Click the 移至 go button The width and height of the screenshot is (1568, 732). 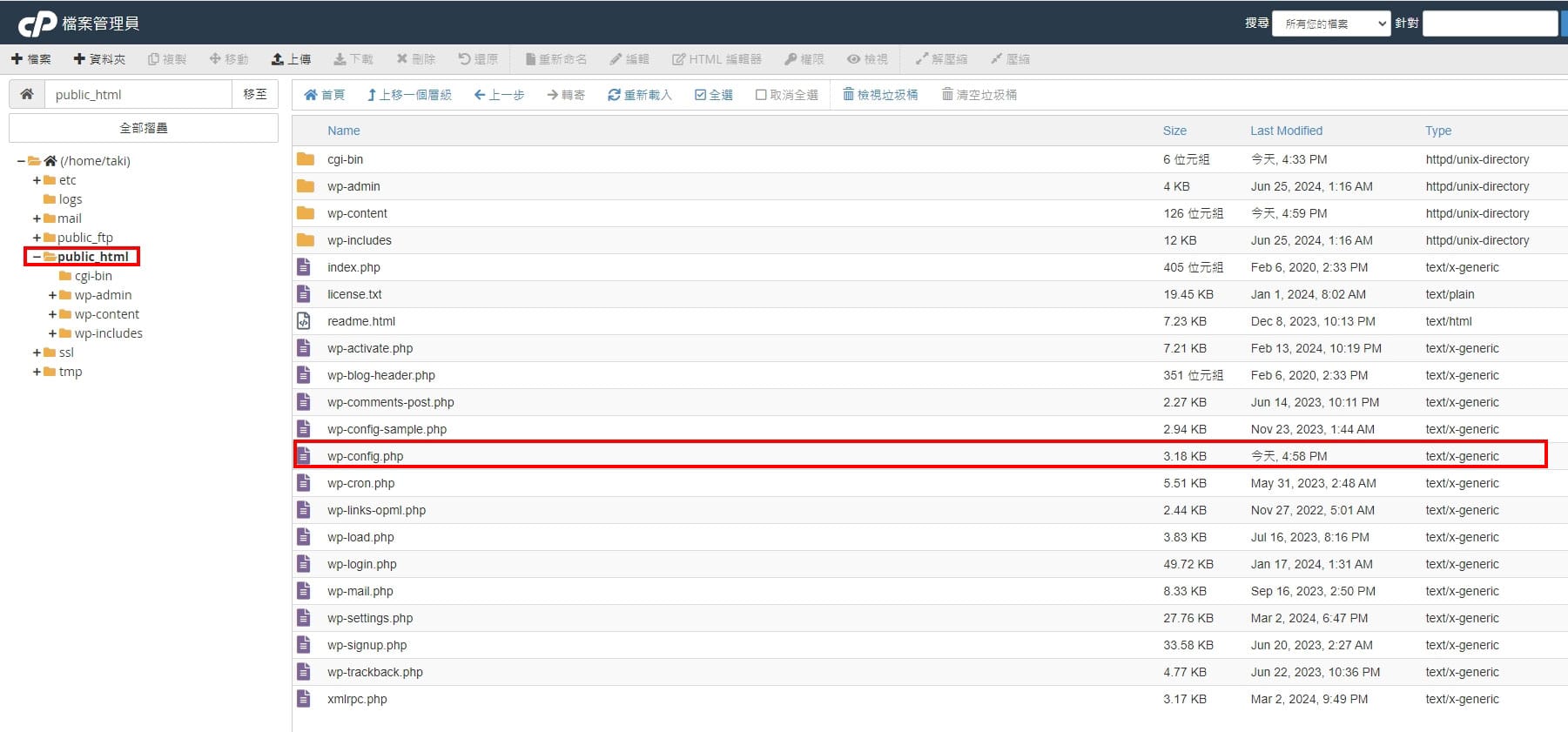click(x=255, y=94)
